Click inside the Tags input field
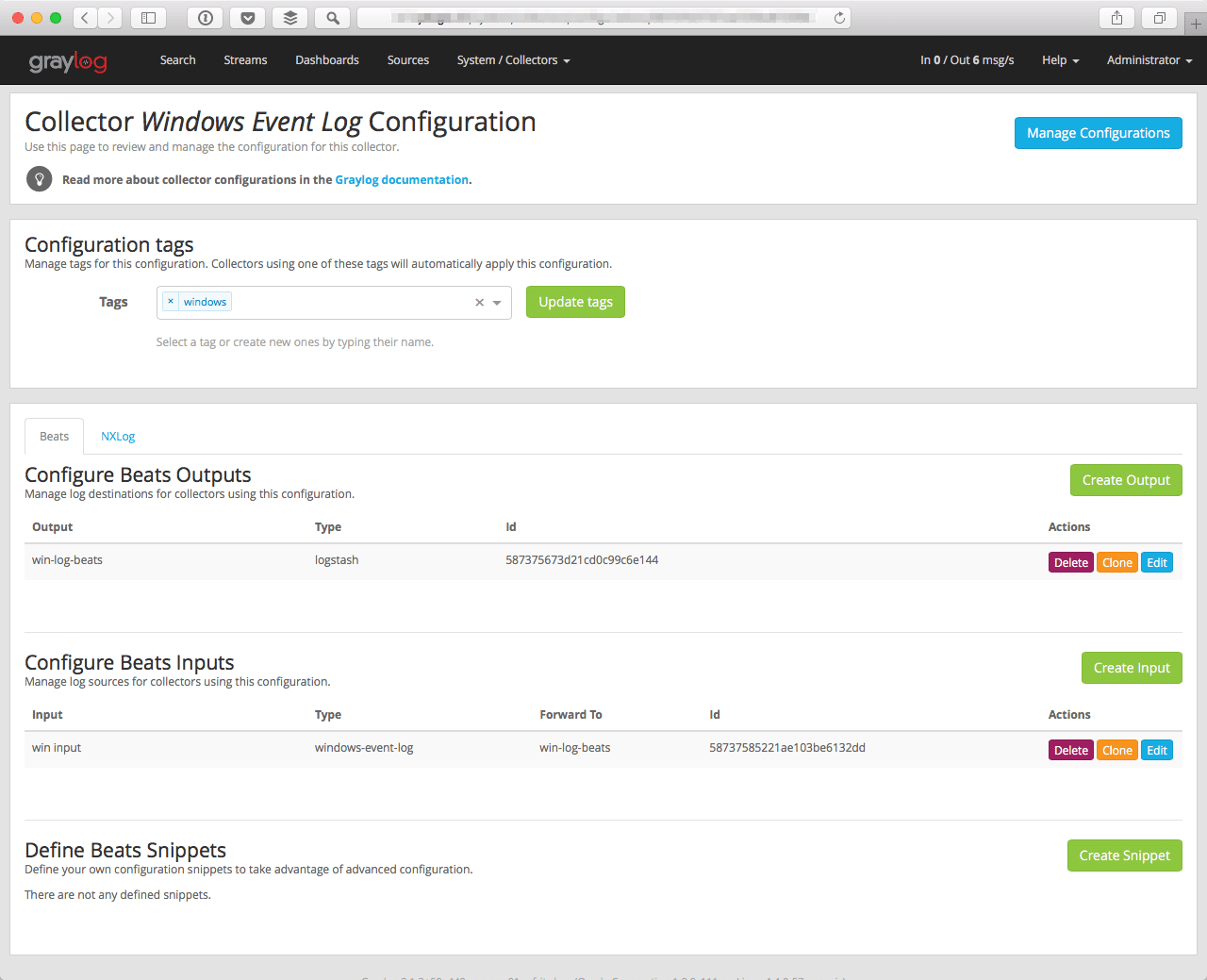1207x980 pixels. [349, 303]
